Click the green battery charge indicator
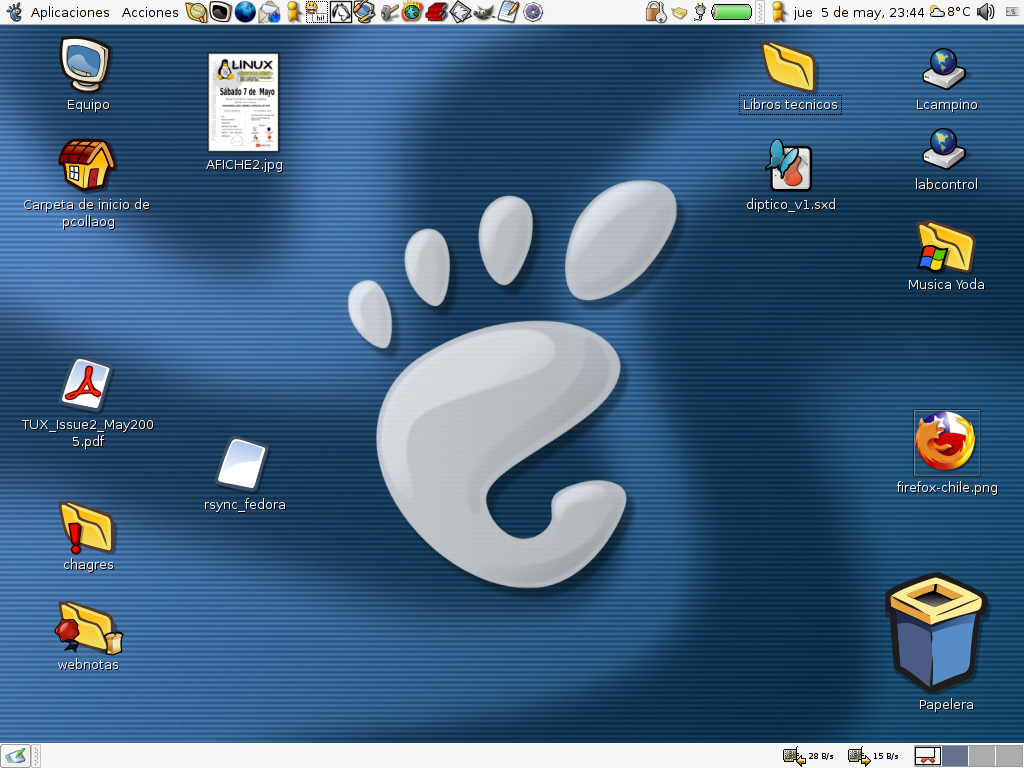This screenshot has width=1024, height=768. [733, 12]
